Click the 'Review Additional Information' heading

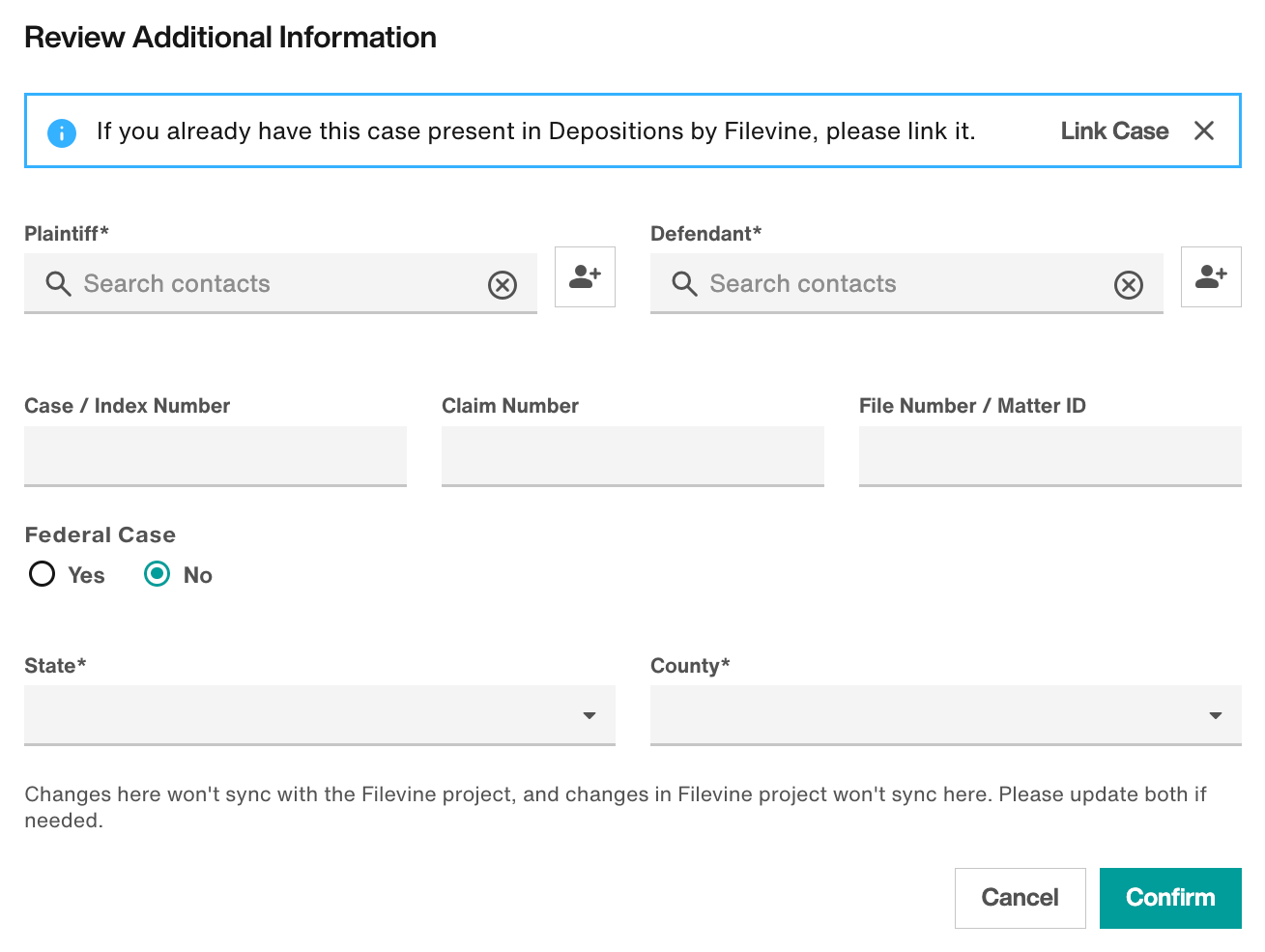[x=230, y=37]
